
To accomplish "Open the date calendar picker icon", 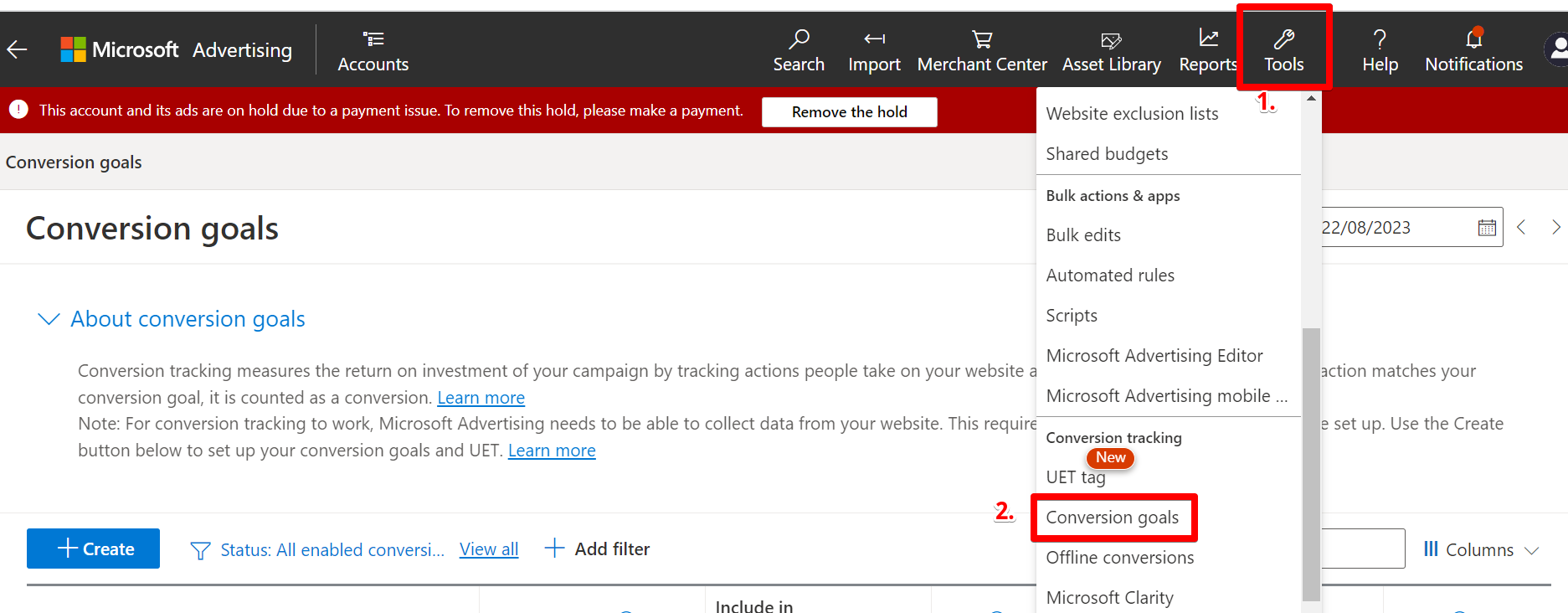I will 1487,228.
